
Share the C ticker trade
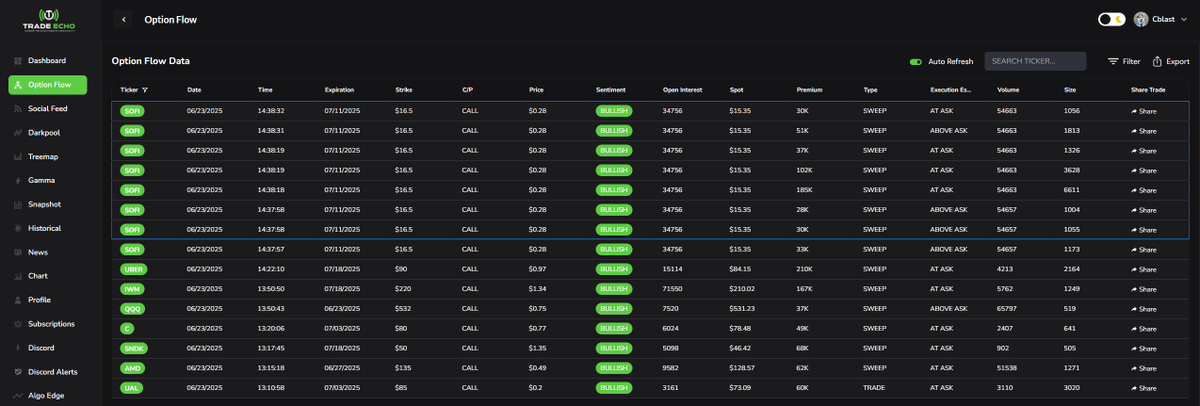coord(1144,328)
